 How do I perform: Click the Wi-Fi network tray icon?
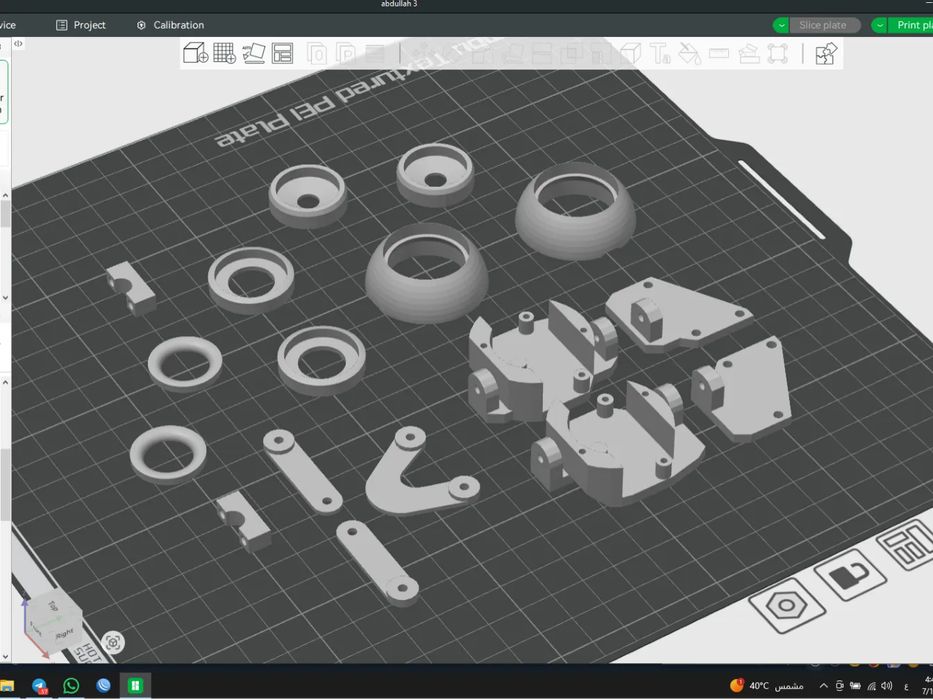(x=871, y=686)
